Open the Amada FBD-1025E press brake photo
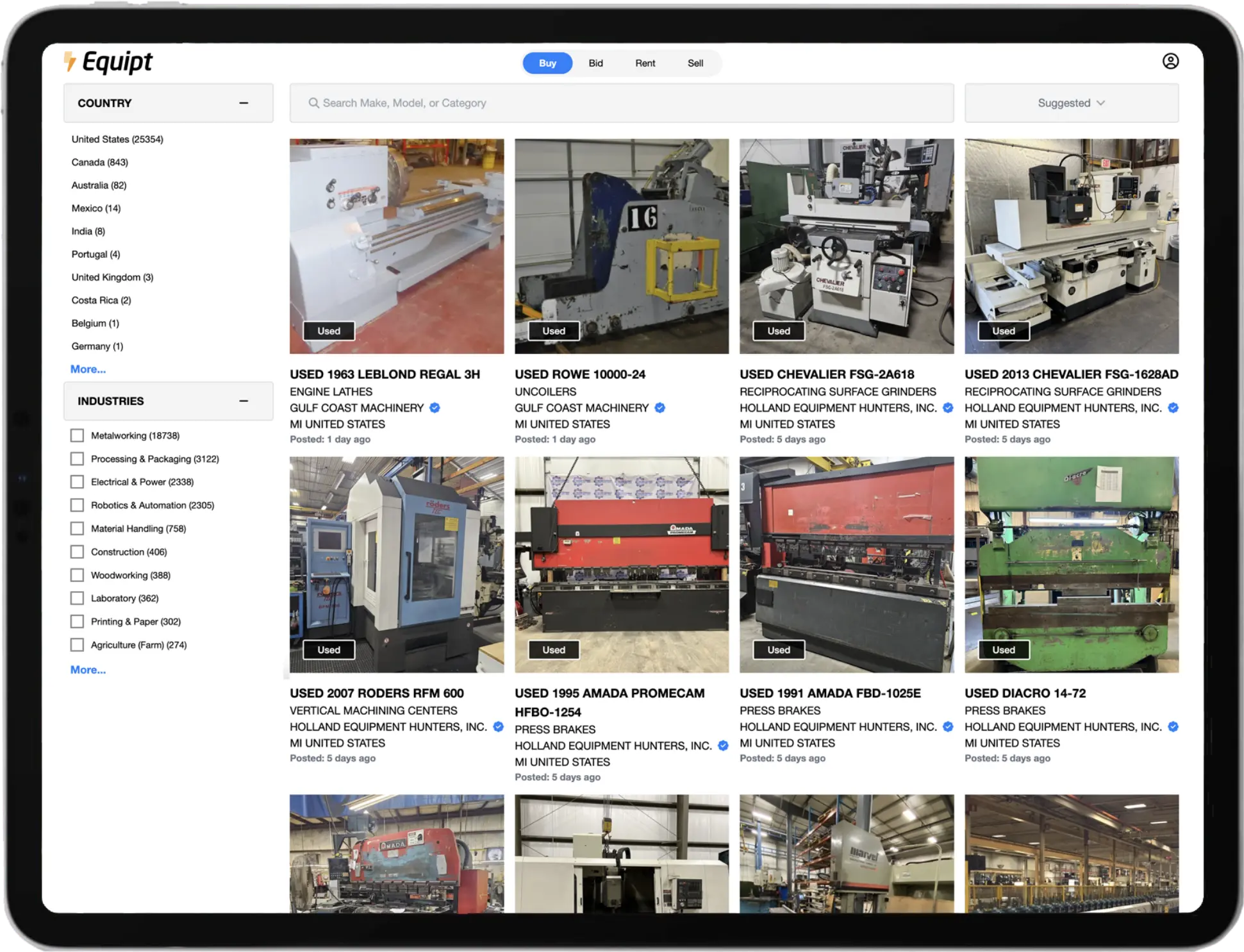 click(x=846, y=564)
